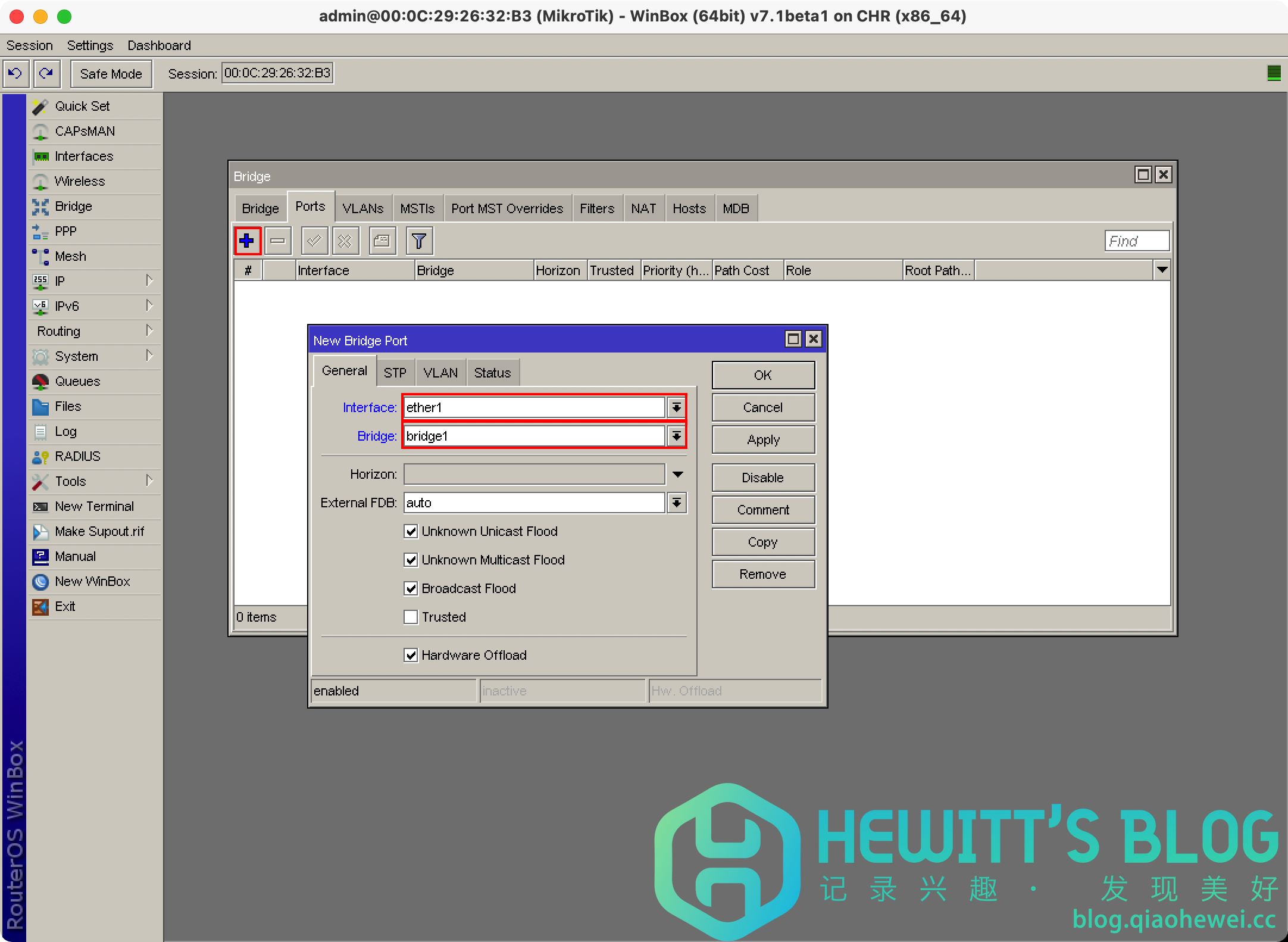Expand the Horizon field arrow
Viewport: 1288px width, 942px height.
[677, 474]
